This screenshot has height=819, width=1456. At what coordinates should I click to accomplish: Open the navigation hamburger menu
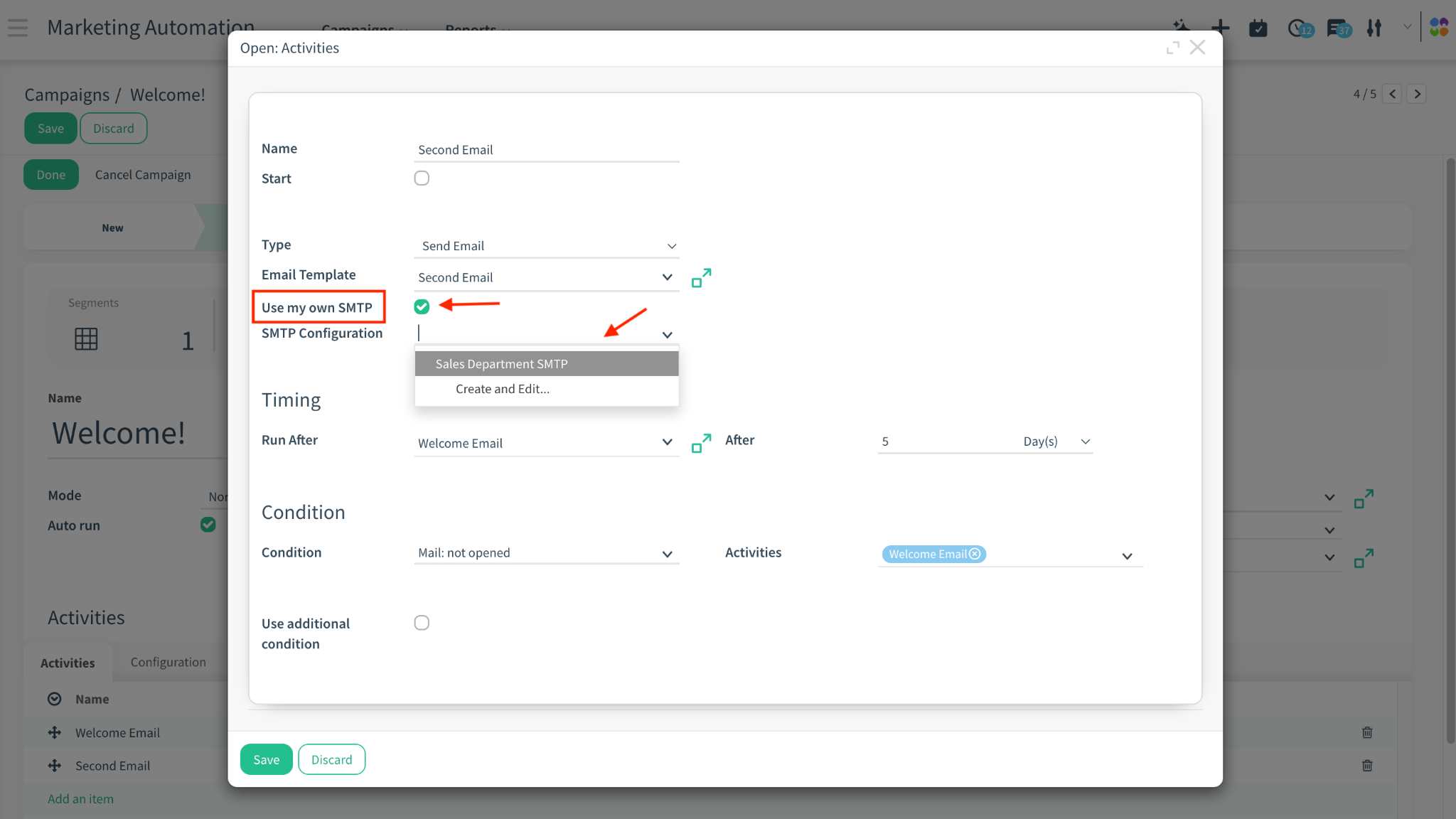point(17,28)
